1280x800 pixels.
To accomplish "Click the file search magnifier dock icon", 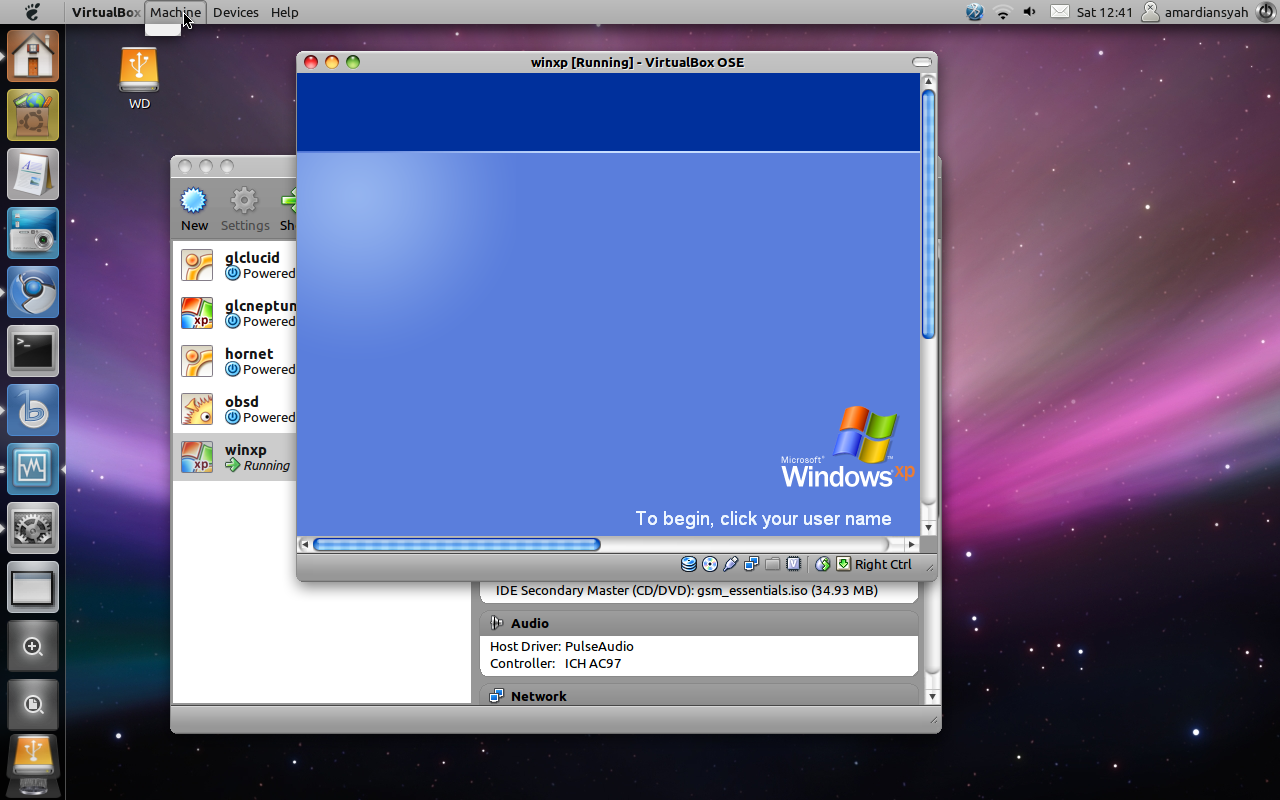I will click(33, 705).
